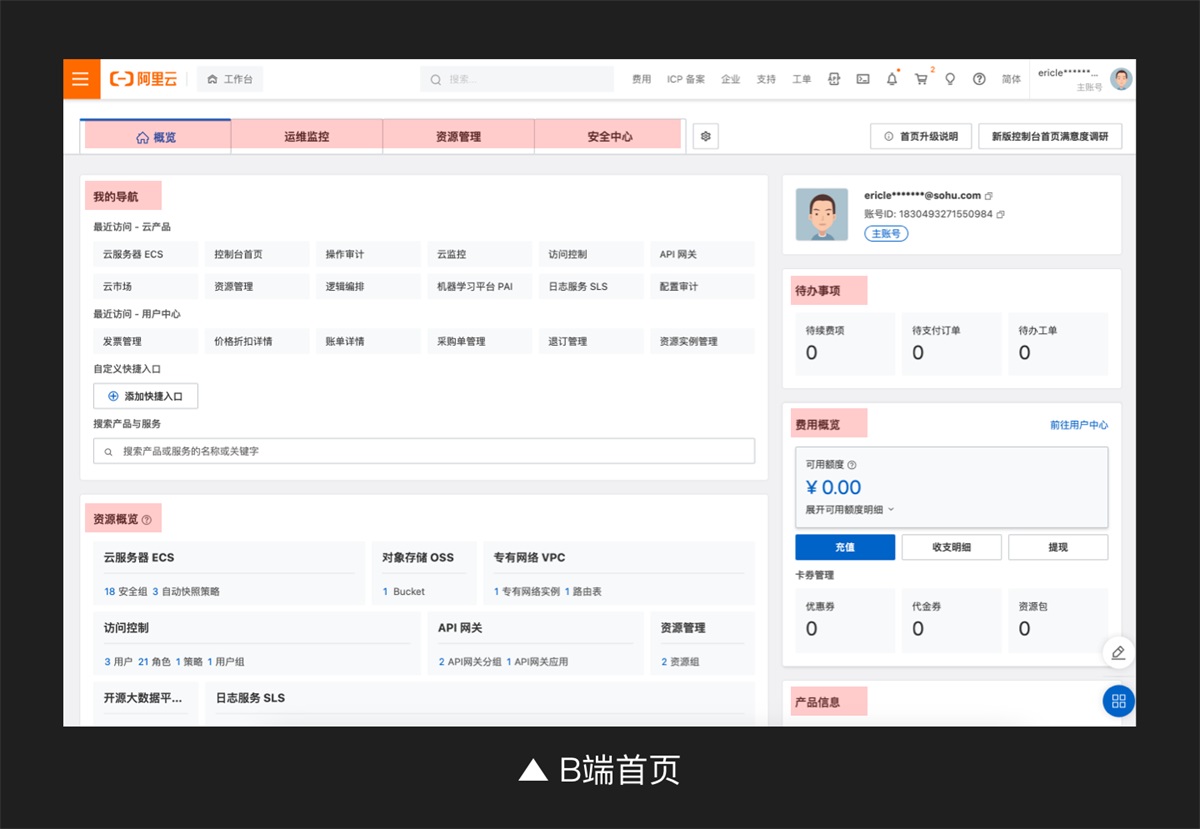The height and width of the screenshot is (829, 1200).
Task: Open 云市场 shortcut
Action: 147,286
